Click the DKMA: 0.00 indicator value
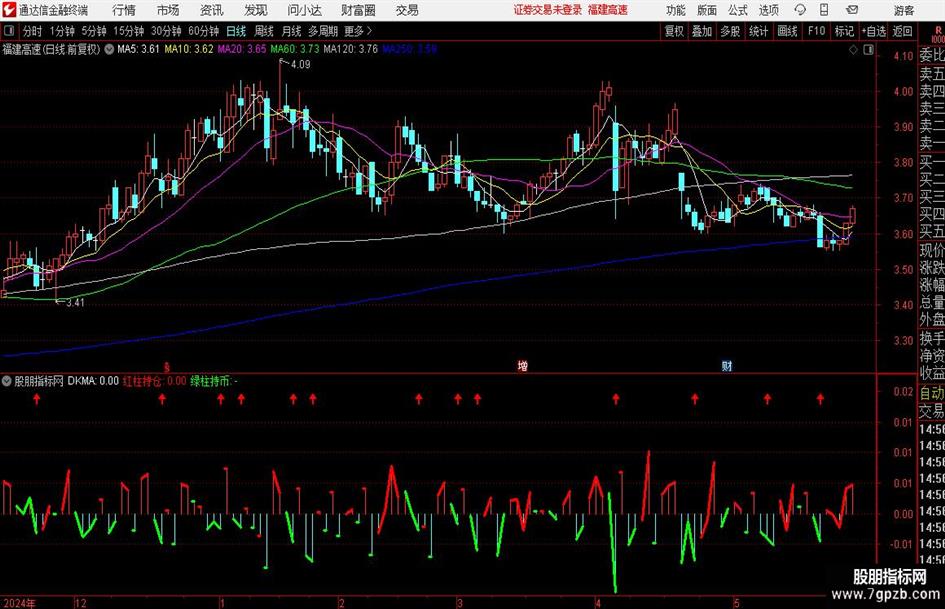The width and height of the screenshot is (945, 609). (93, 381)
